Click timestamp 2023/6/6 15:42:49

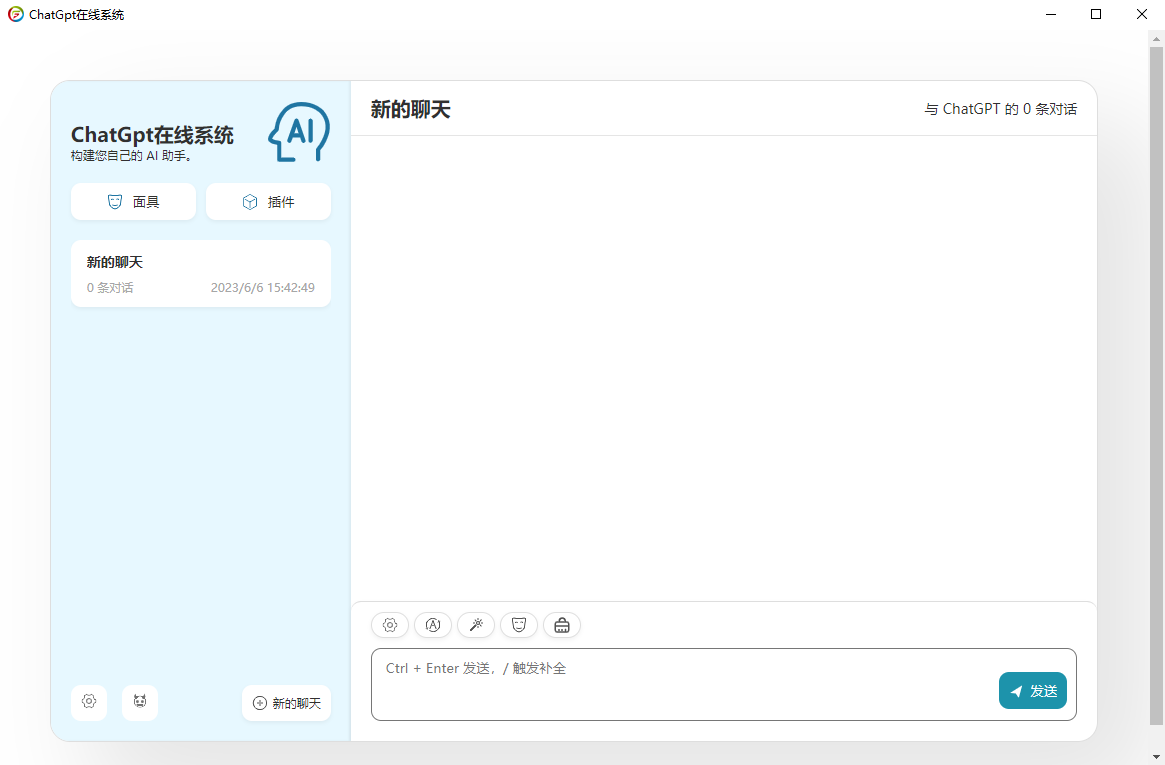tap(262, 287)
